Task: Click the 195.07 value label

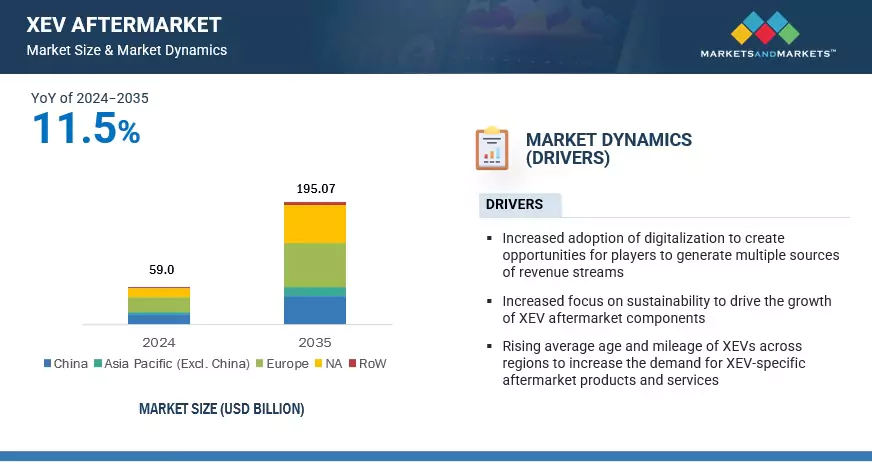Action: (x=315, y=188)
